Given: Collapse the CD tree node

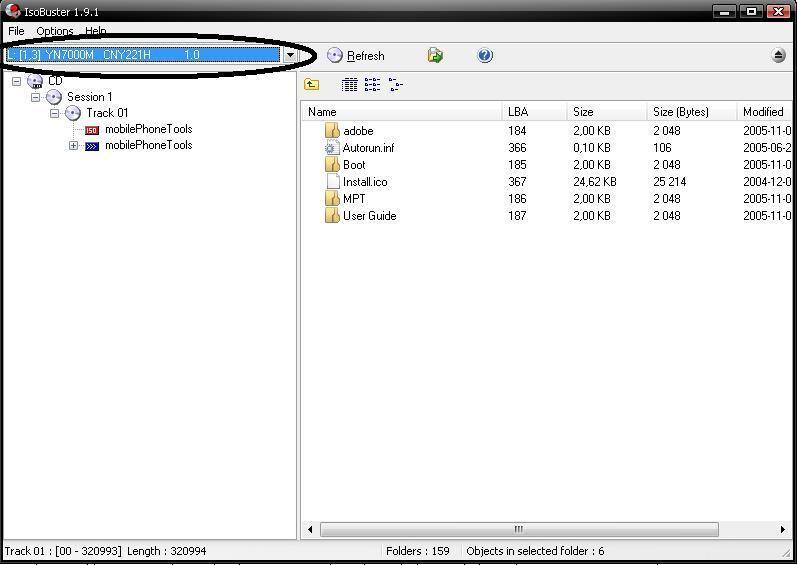Looking at the screenshot, I should click(x=17, y=81).
